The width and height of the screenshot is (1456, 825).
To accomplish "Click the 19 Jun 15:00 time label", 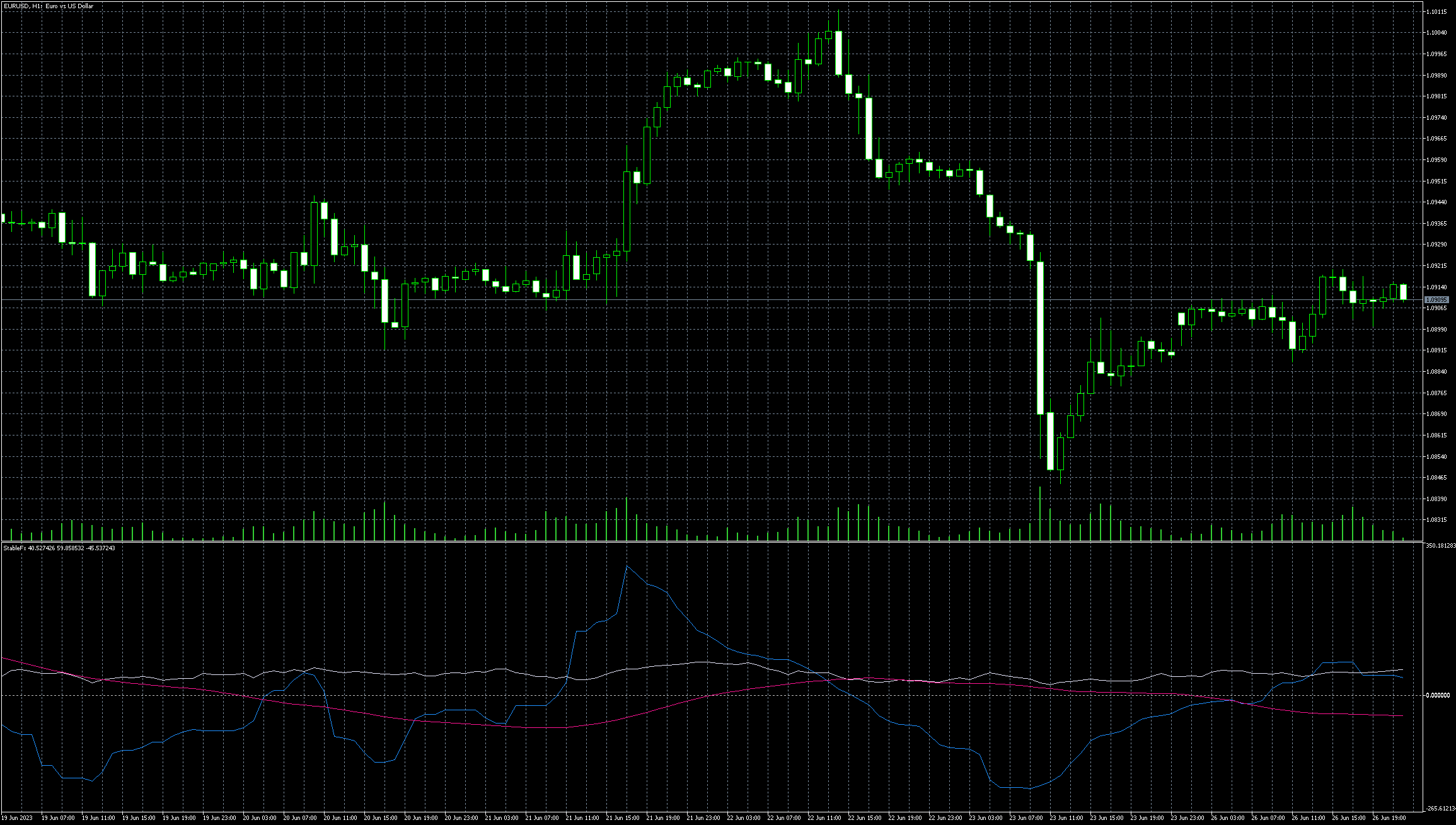I will pyautogui.click(x=139, y=818).
